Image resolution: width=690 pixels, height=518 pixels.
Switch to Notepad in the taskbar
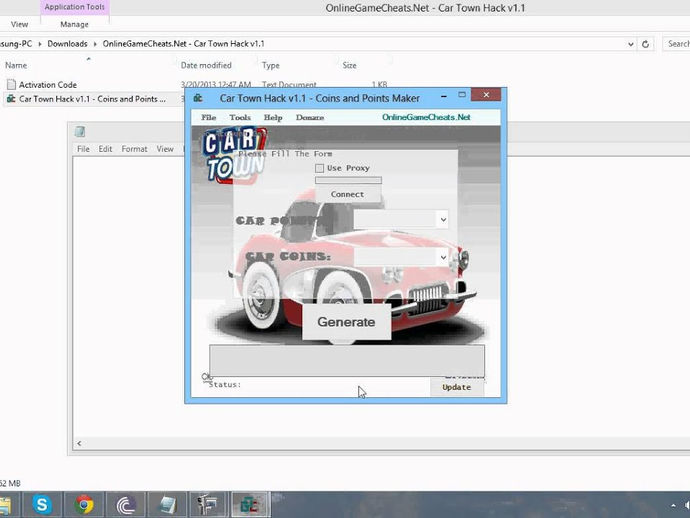tap(167, 504)
